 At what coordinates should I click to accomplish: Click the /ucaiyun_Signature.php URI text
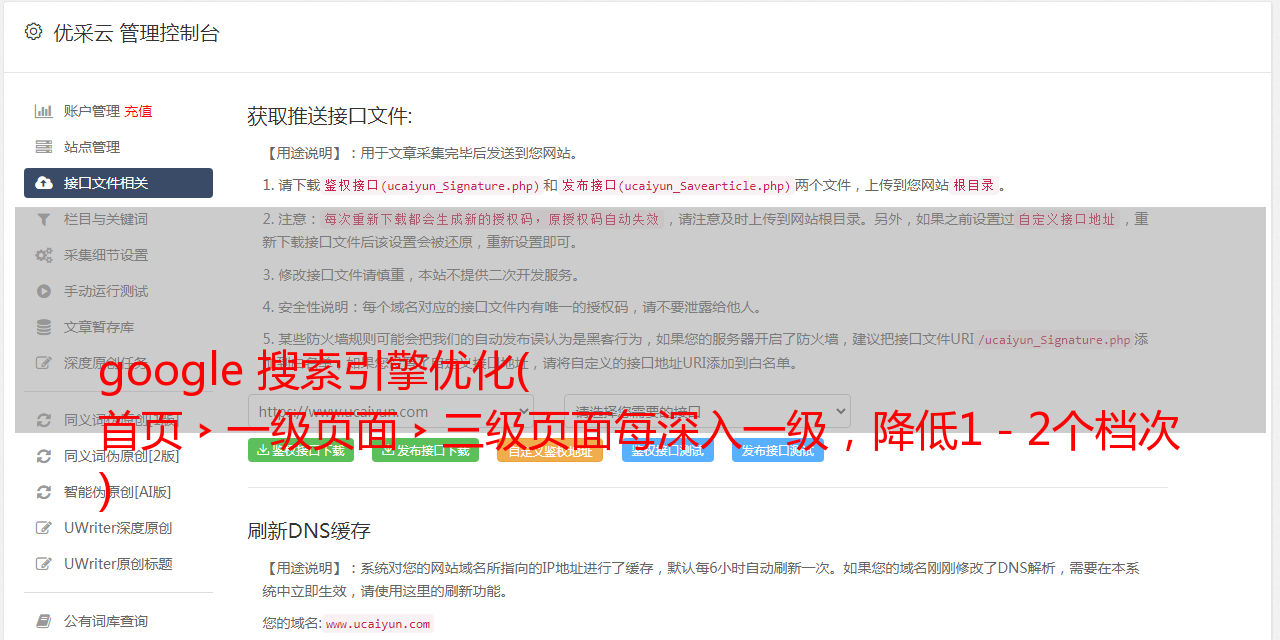[1054, 340]
